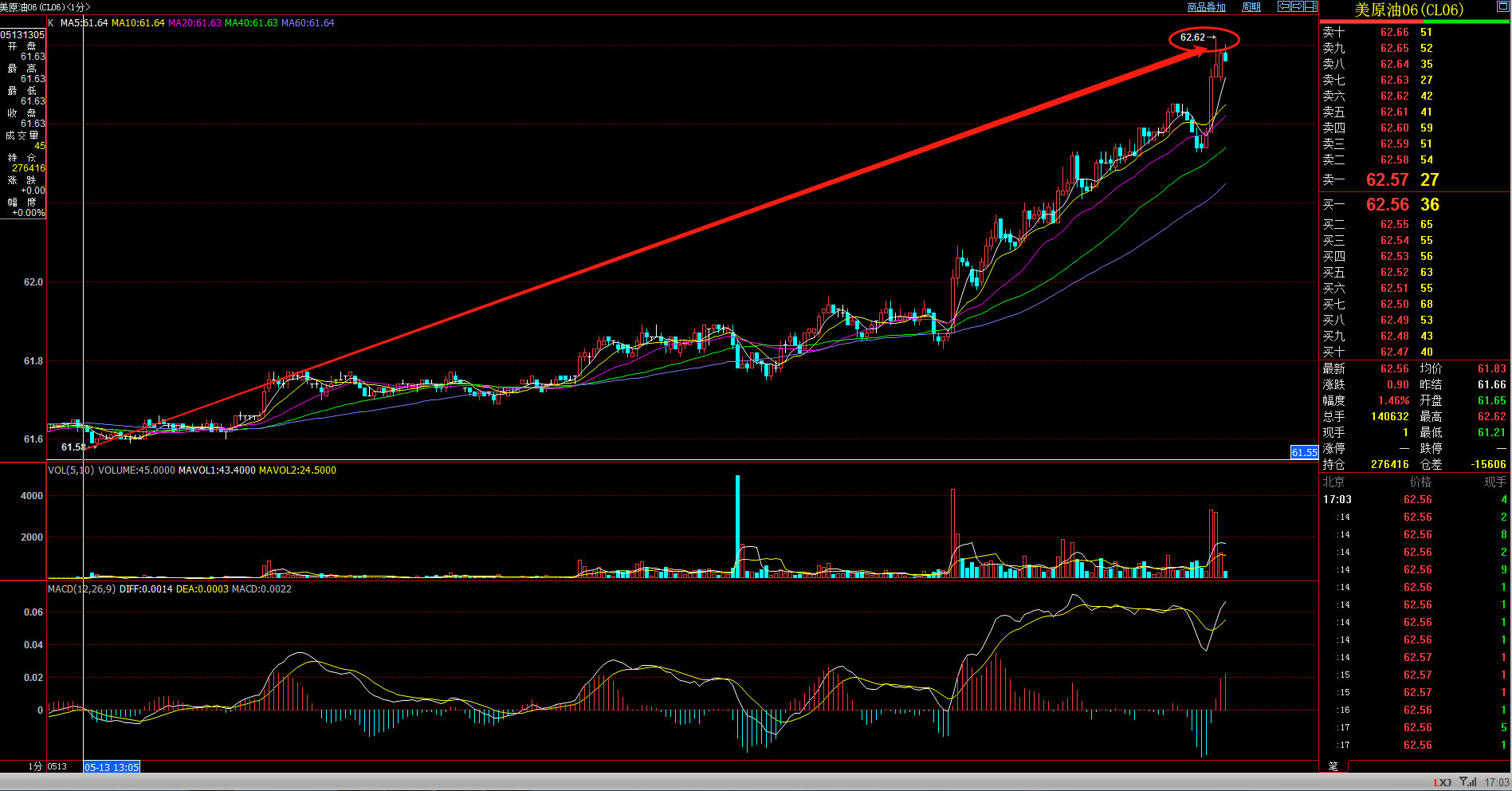The height and width of the screenshot is (791, 1512).
Task: Click the 仓差 value -15606
Action: pyautogui.click(x=1489, y=465)
